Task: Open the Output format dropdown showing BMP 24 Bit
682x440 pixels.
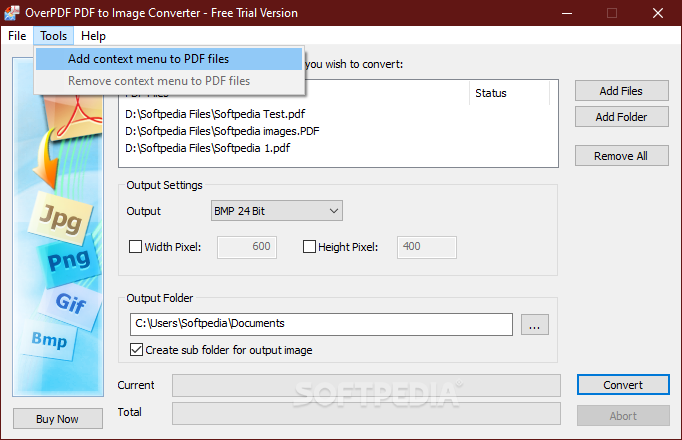Action: click(x=277, y=211)
